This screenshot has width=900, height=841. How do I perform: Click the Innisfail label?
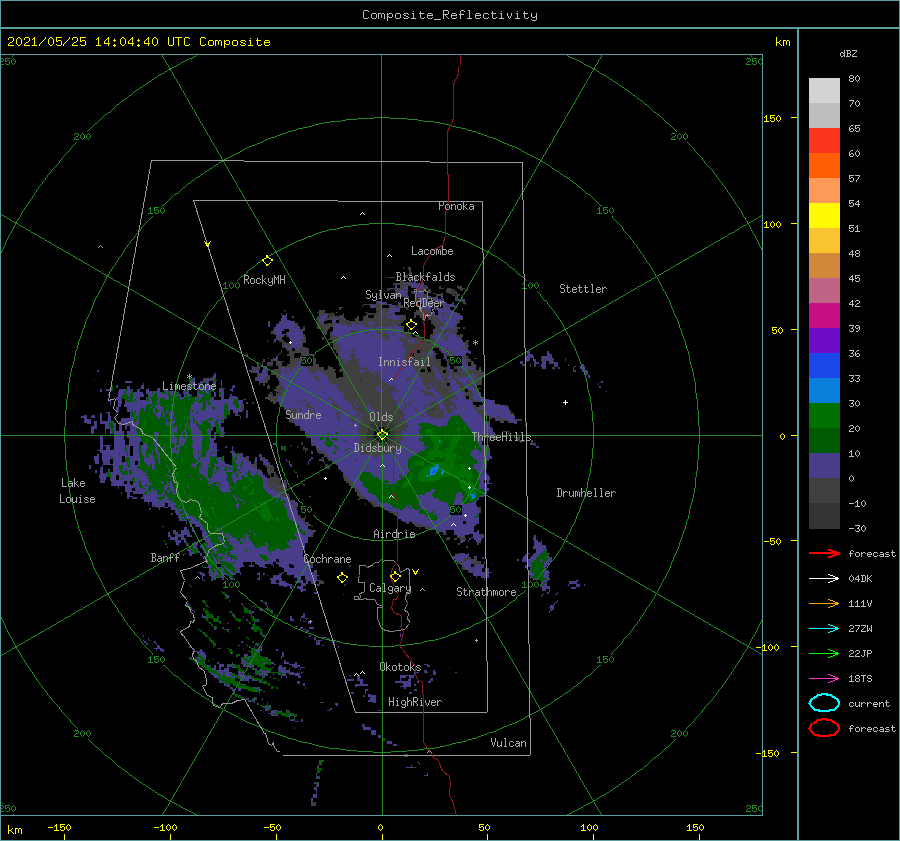(404, 362)
